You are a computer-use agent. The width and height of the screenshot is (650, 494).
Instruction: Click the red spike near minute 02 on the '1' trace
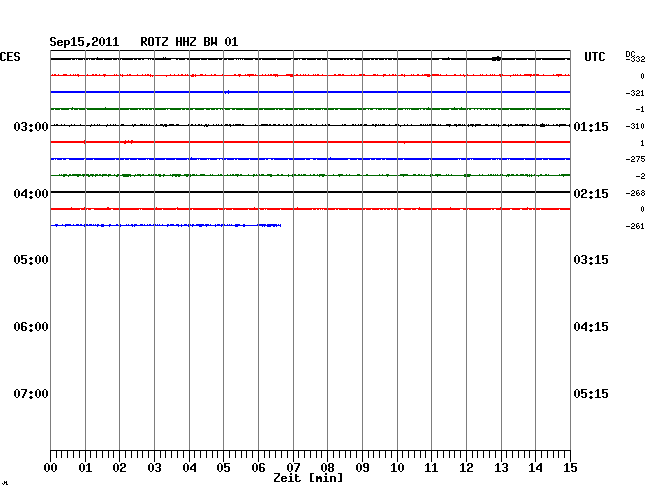129,142
